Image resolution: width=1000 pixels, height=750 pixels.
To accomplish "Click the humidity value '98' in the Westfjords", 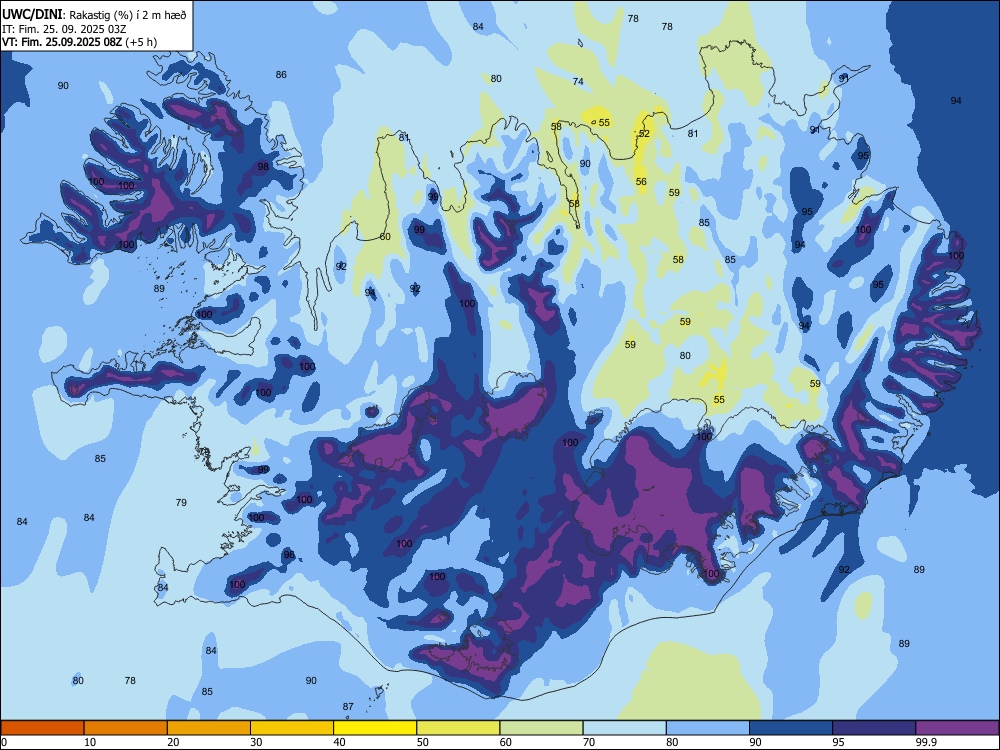I will point(263,166).
